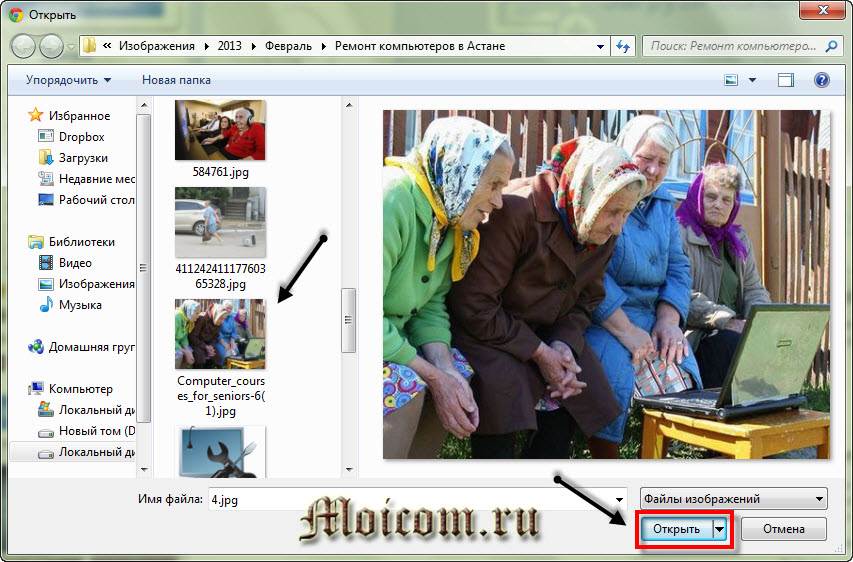853x562 pixels.
Task: Open the Help question mark icon
Action: click(x=822, y=80)
